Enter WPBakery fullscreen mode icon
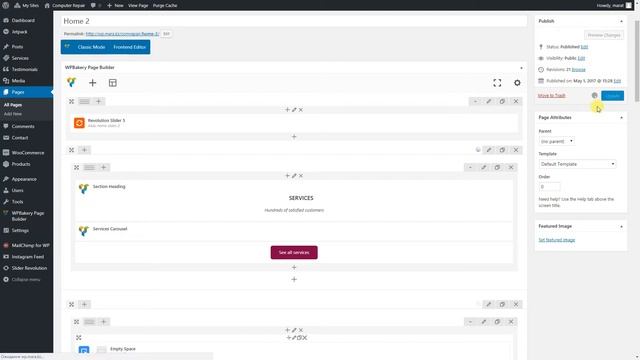 point(497,83)
